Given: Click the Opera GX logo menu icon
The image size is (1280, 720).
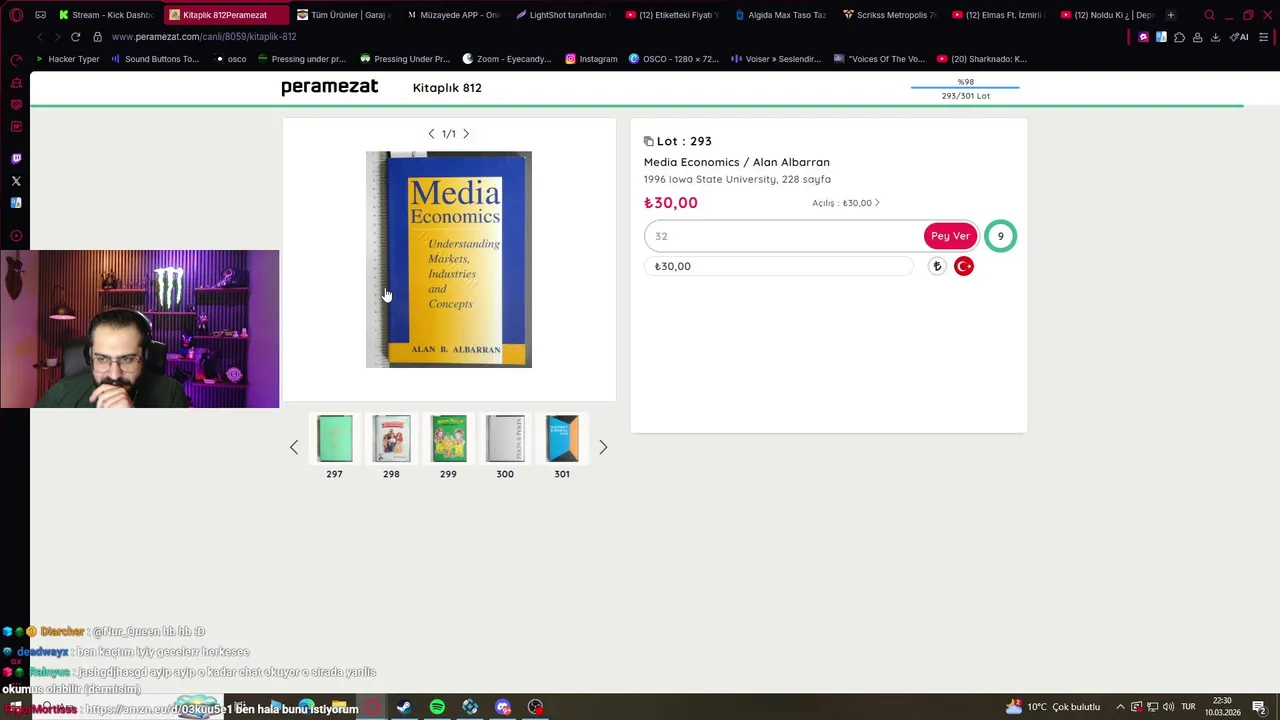Looking at the screenshot, I should [x=15, y=15].
